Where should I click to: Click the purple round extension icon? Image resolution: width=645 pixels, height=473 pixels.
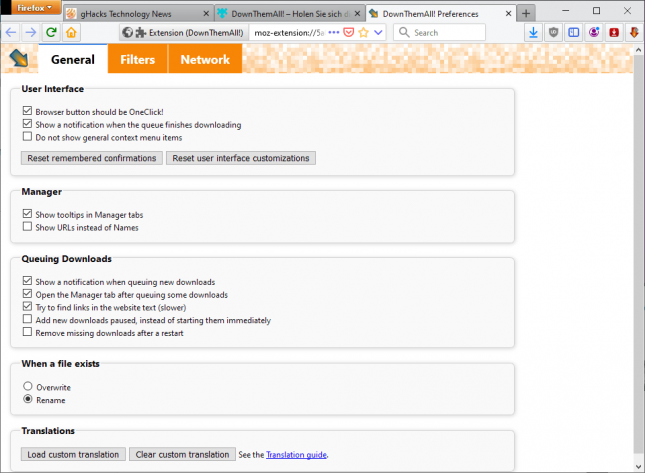594,32
